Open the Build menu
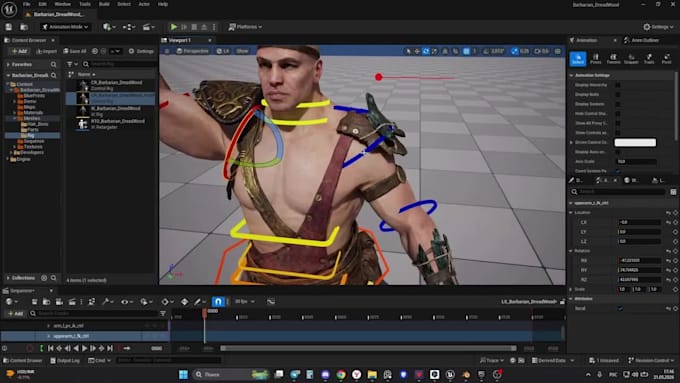 [x=104, y=4]
